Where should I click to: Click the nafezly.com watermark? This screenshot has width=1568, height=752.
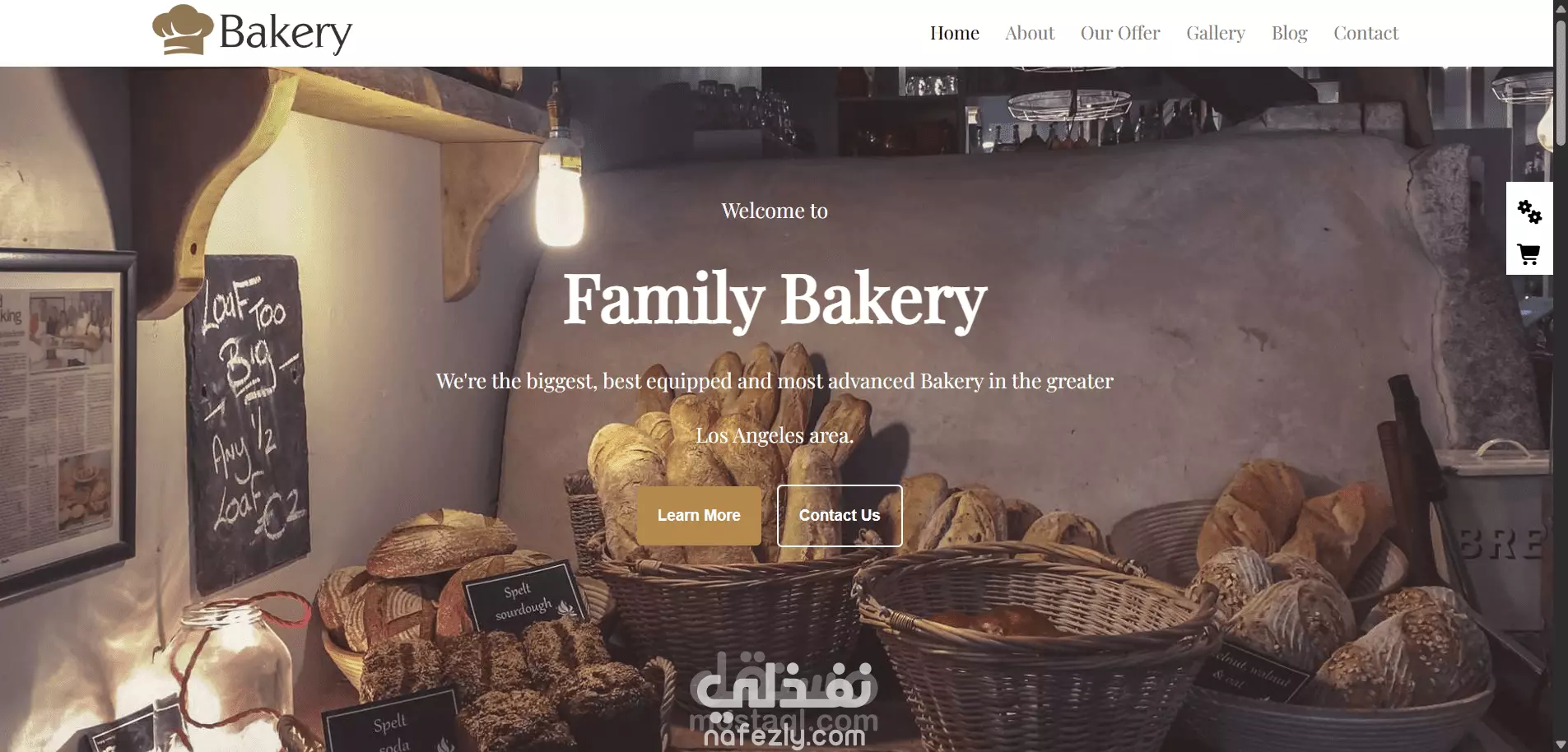[x=784, y=735]
